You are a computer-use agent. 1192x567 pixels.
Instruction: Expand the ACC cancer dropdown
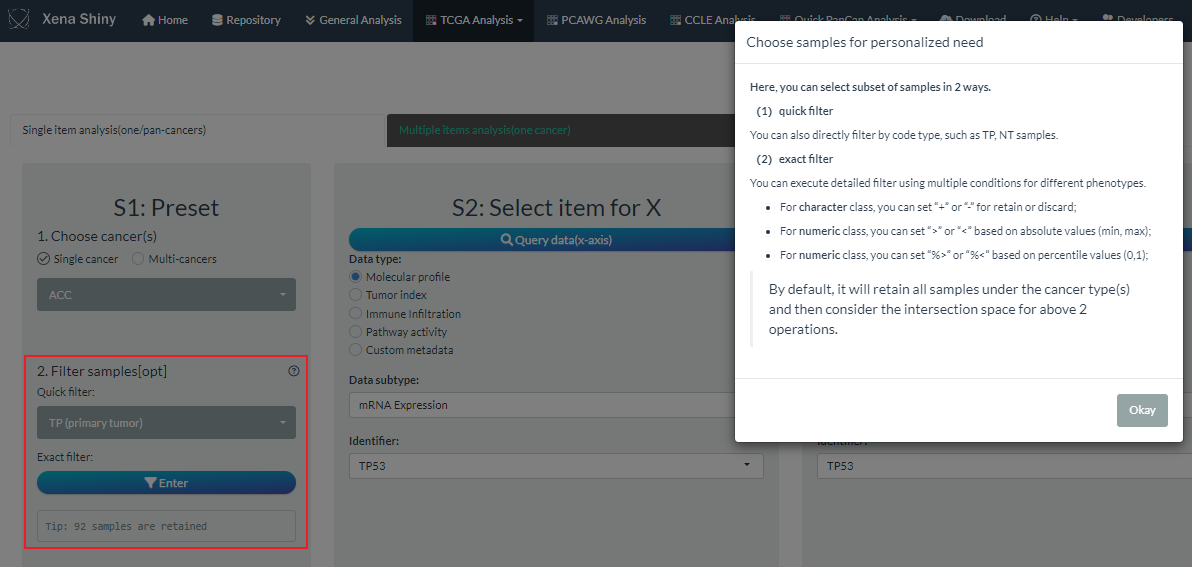tap(166, 295)
